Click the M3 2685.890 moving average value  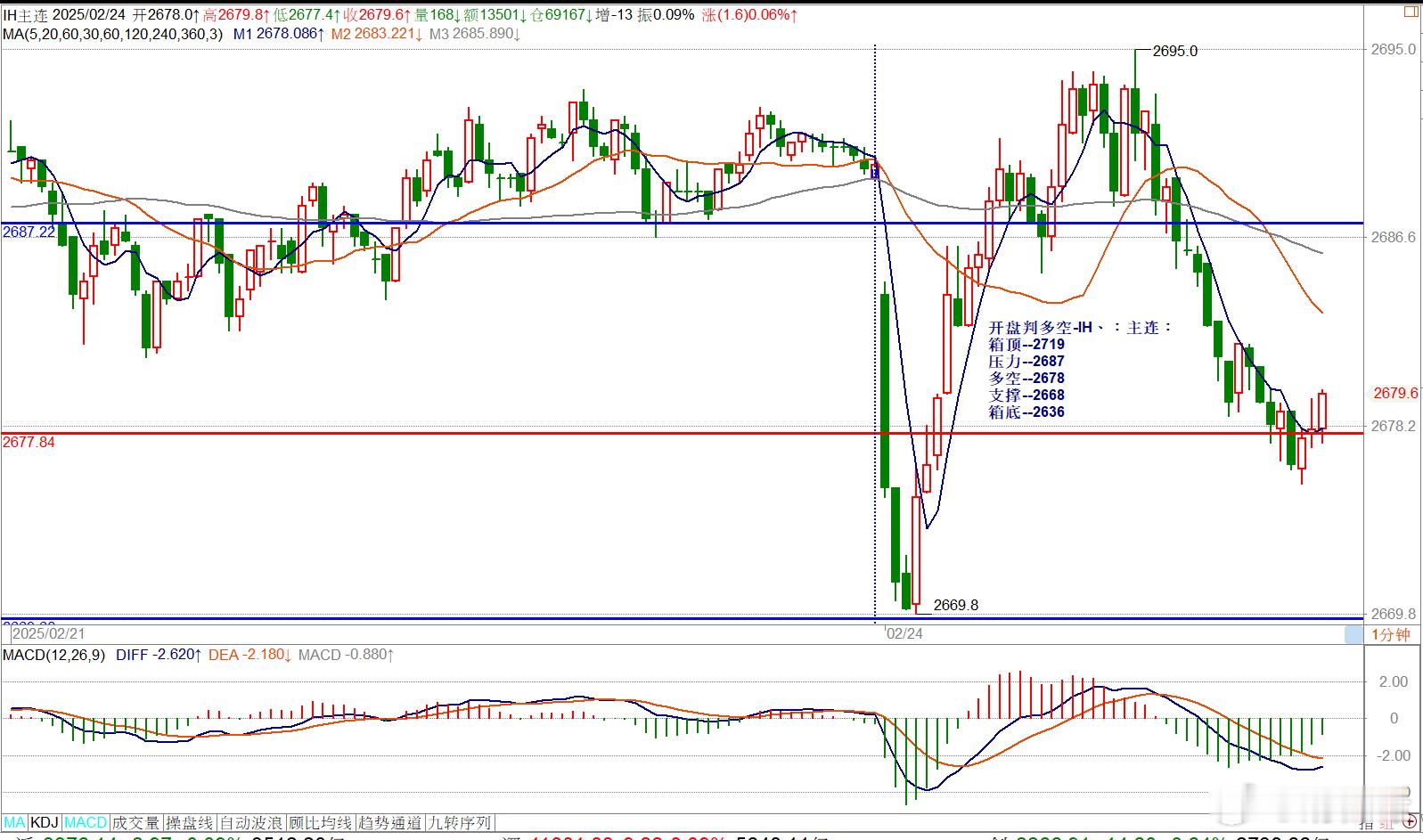[475, 34]
